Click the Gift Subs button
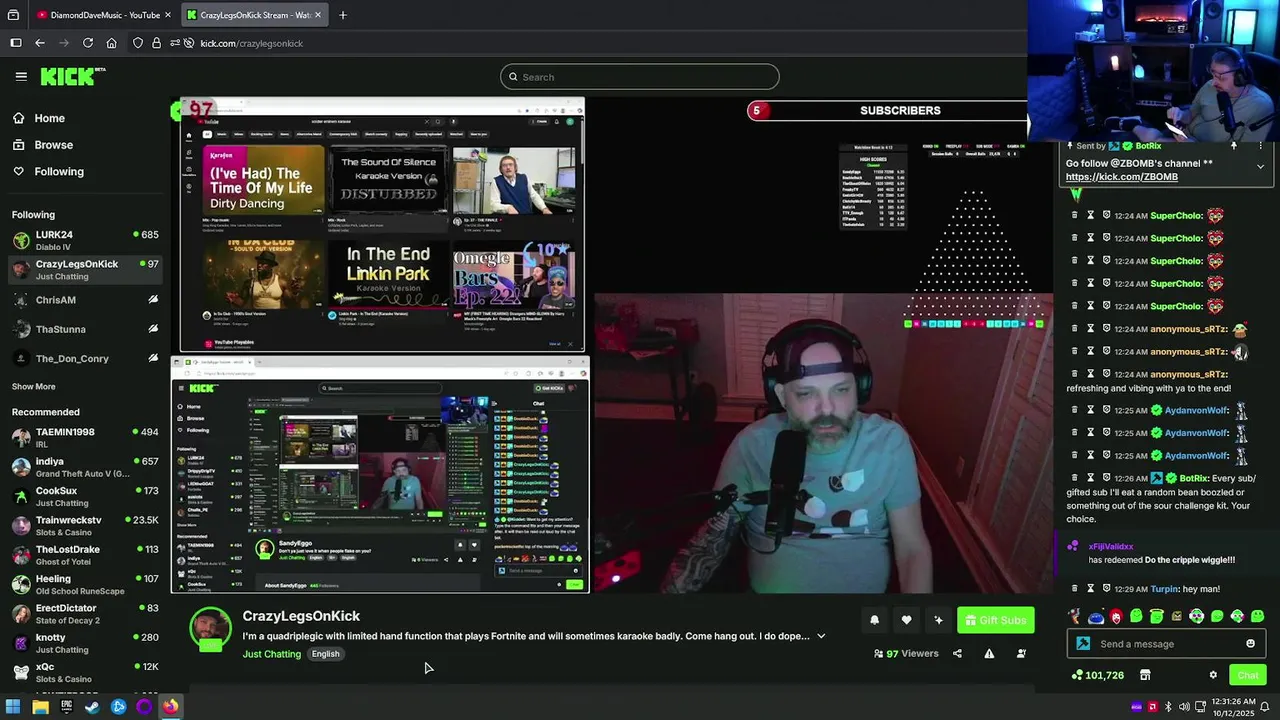The height and width of the screenshot is (720, 1280). [x=995, y=620]
